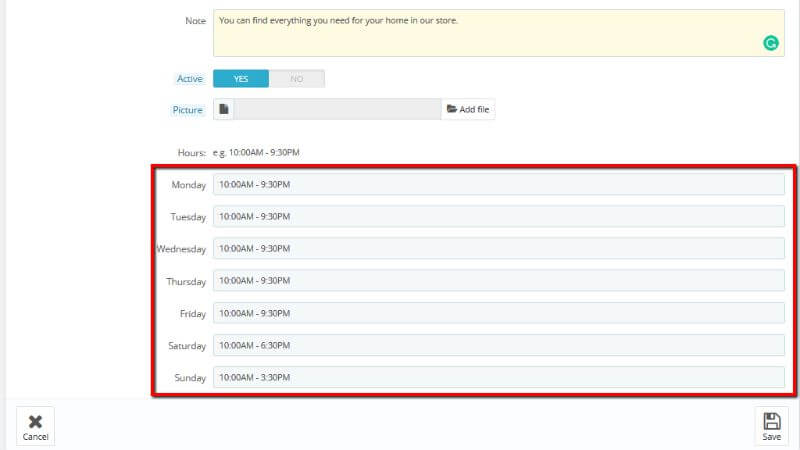Edit the Tuesday hours field
Image resolution: width=800 pixels, height=450 pixels.
click(x=498, y=216)
